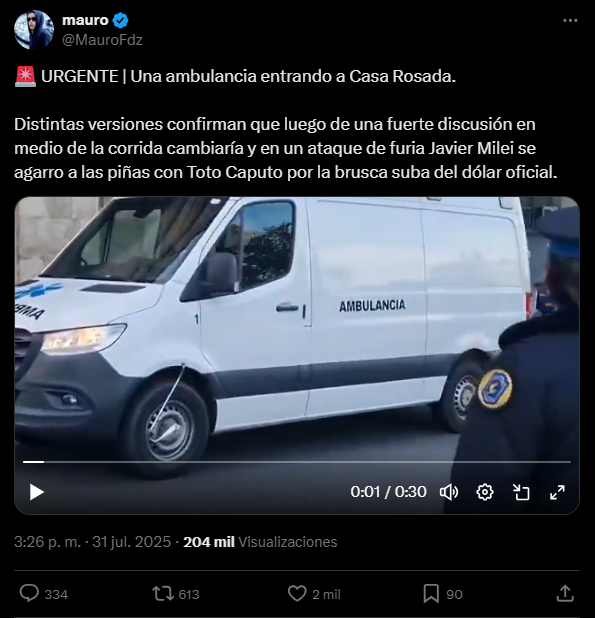Click mauro's profile avatar

click(x=34, y=30)
